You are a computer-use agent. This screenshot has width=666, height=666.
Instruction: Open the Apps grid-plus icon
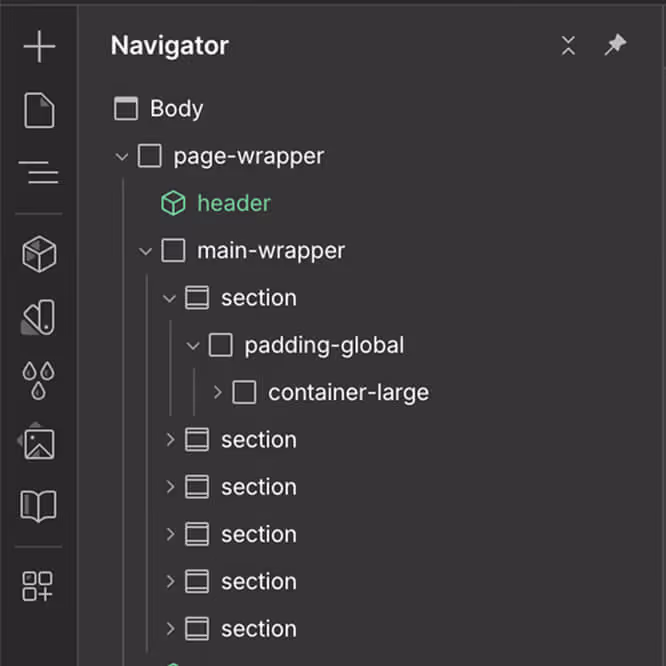tap(37, 586)
